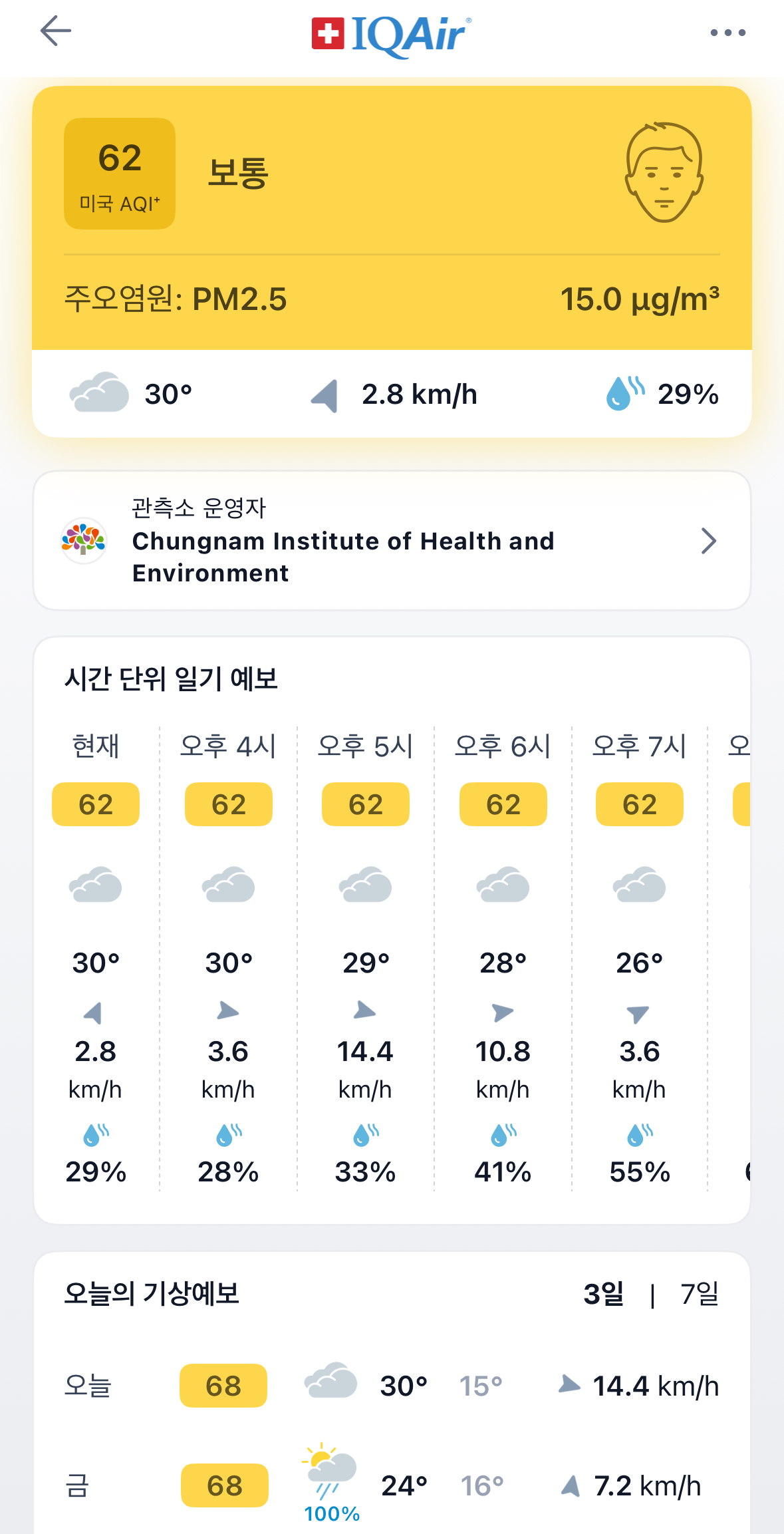
Task: Expand the station operator details chevron
Action: click(709, 541)
